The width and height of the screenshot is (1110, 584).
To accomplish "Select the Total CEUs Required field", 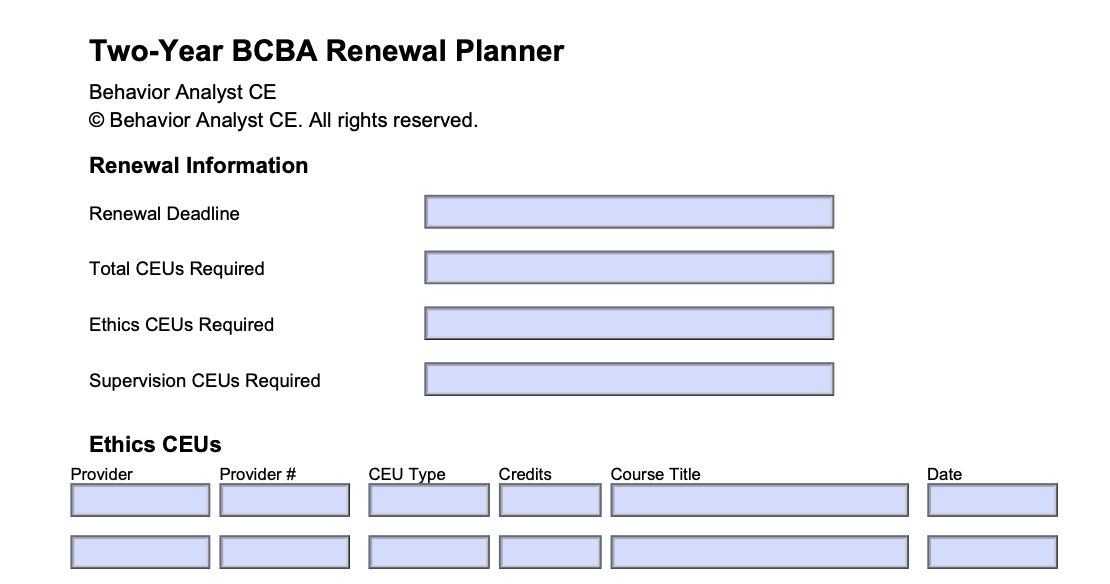I will tap(628, 268).
